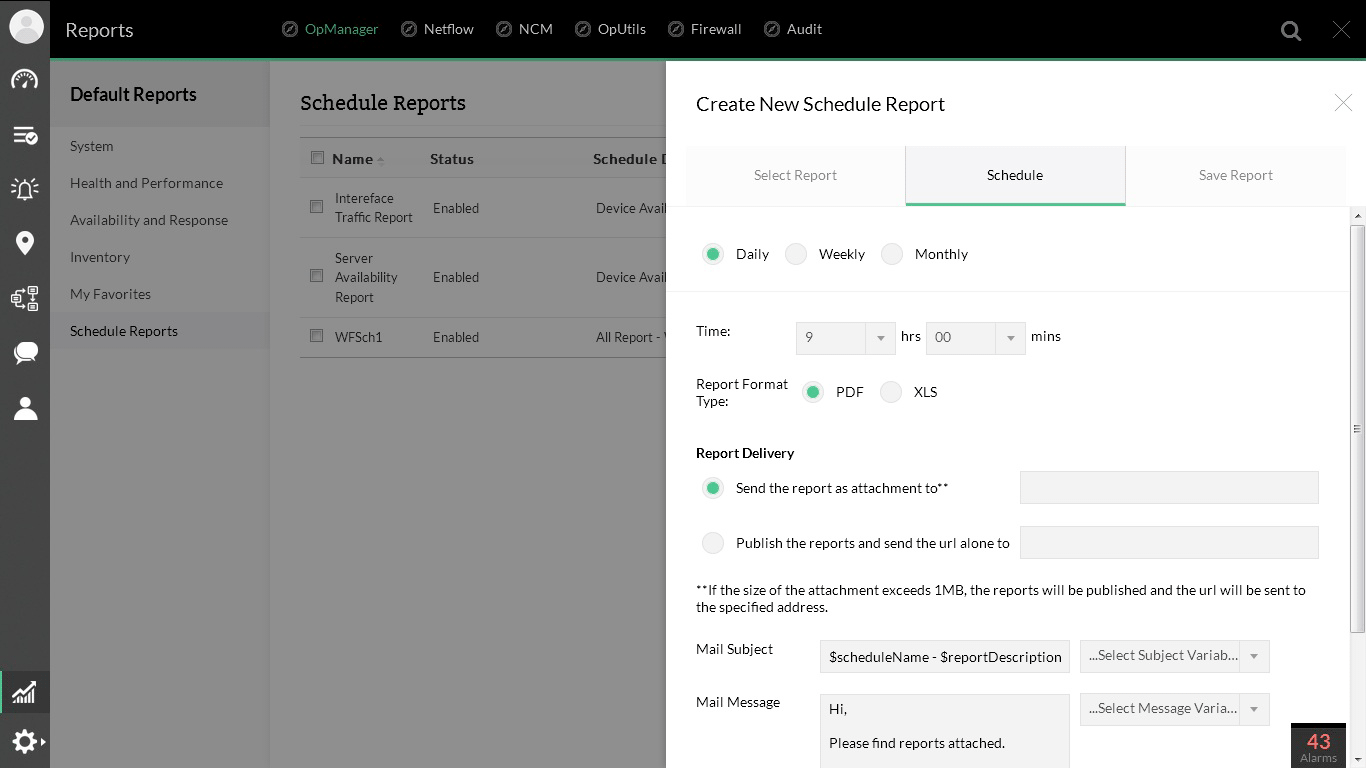Choose XLS report format
Image resolution: width=1366 pixels, height=768 pixels.
coord(891,392)
